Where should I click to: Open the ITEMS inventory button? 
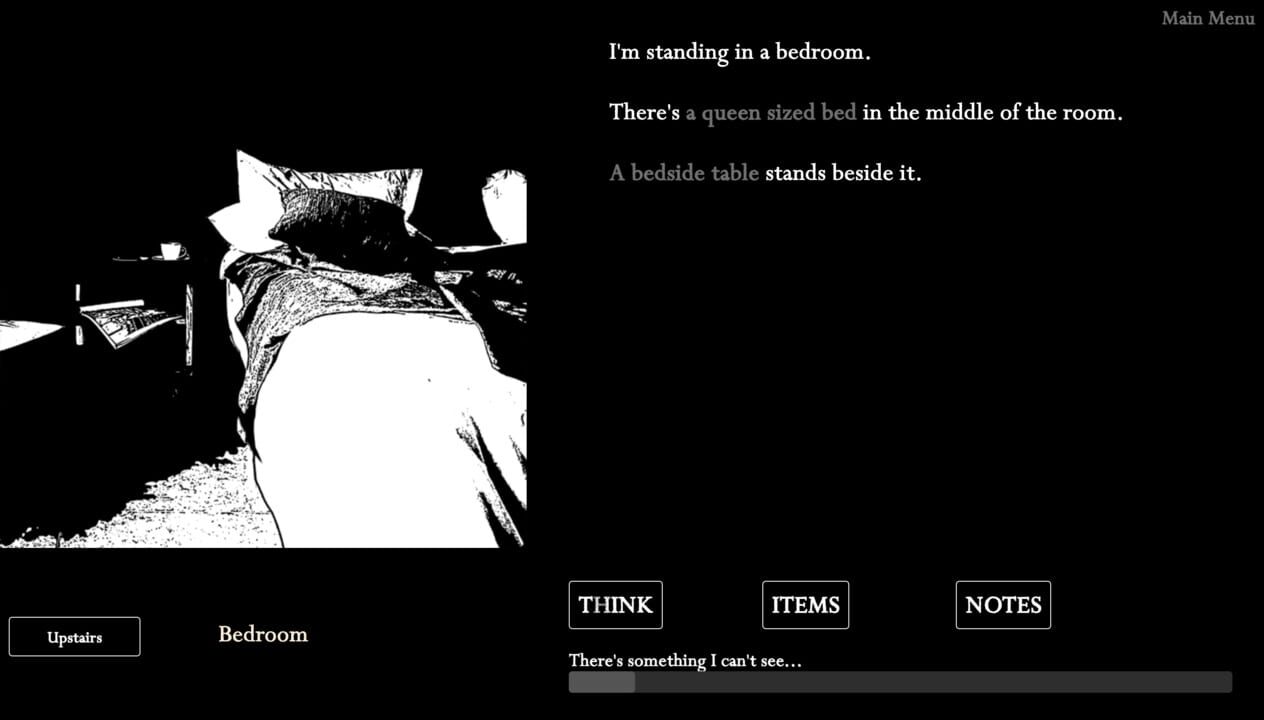(x=805, y=605)
